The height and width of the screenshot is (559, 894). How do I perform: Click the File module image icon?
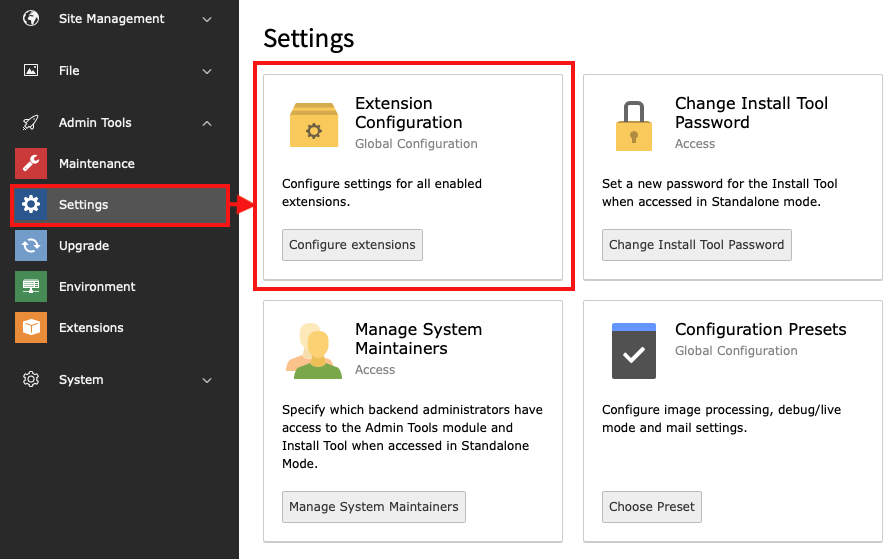(x=31, y=70)
